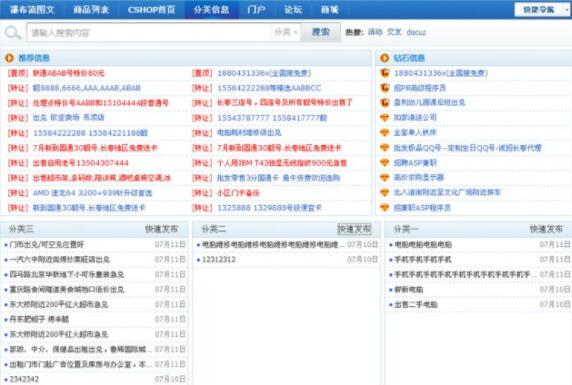This screenshot has width=572, height=385.
Task: Focus the search content input field
Action: (150, 32)
